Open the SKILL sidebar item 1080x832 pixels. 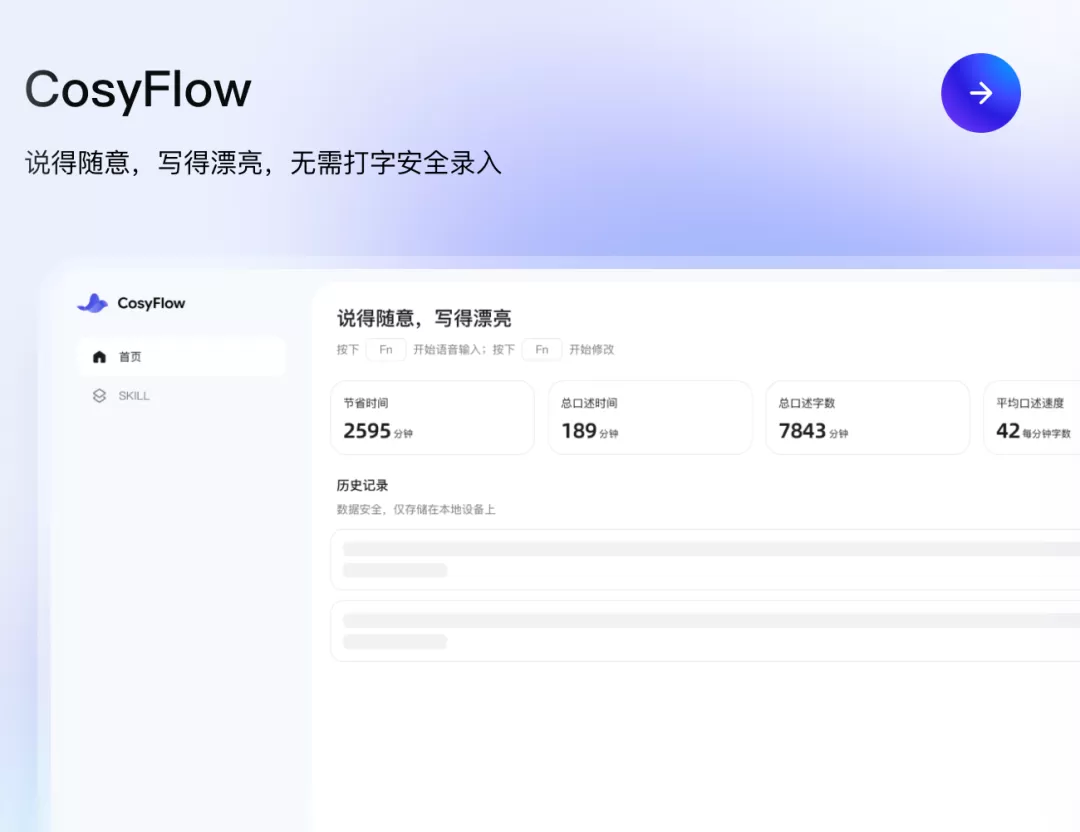(x=182, y=396)
